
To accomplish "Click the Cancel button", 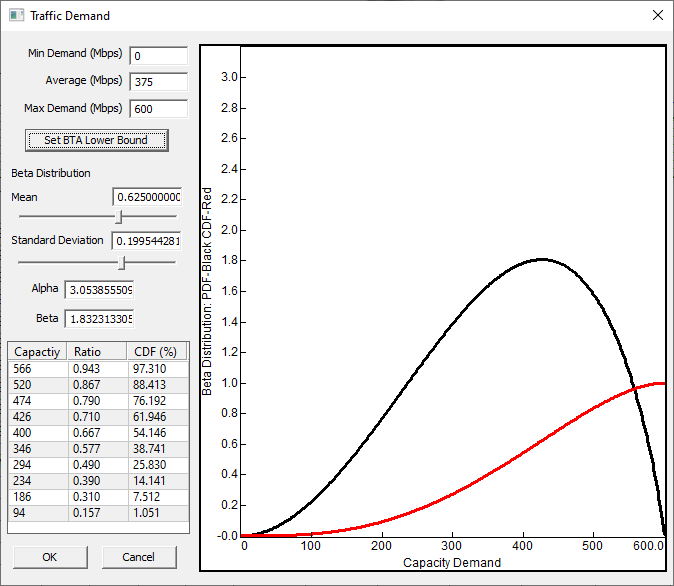I will point(138,557).
